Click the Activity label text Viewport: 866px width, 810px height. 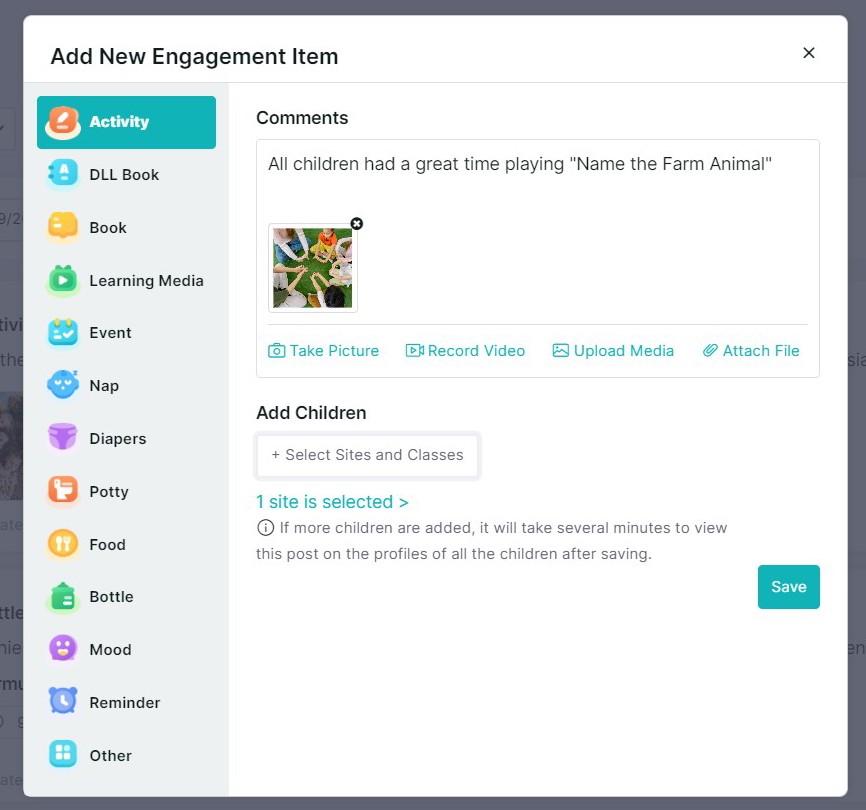tap(119, 121)
